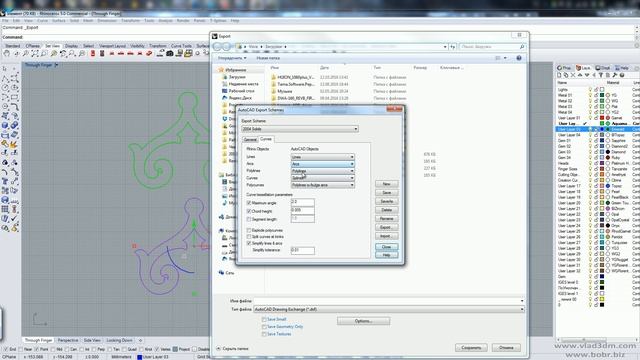Click the help question icon in Export dialog
640x360 pixels.
click(x=519, y=58)
